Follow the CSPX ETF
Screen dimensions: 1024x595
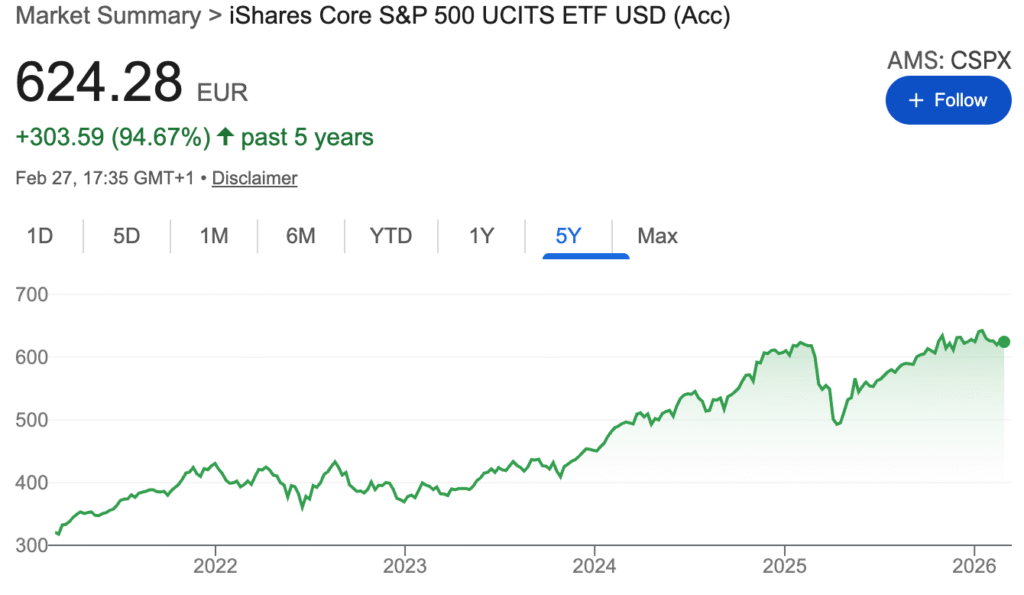point(948,100)
